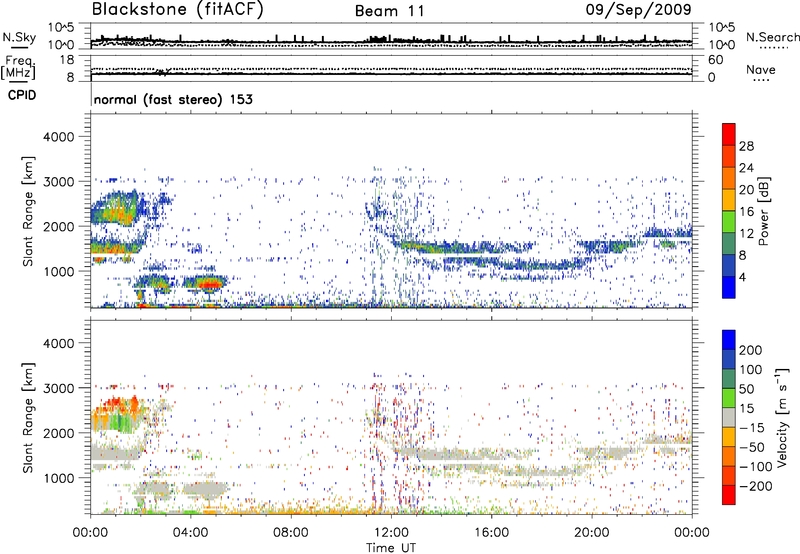Pick the red bottom of velocity colorbar
This screenshot has width=800, height=554.
click(729, 495)
